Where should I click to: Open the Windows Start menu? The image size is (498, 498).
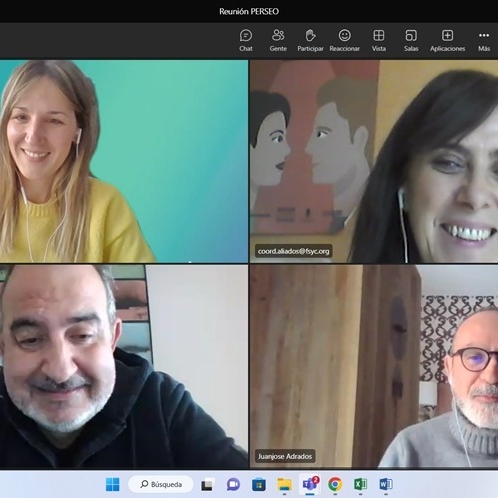coord(112,484)
